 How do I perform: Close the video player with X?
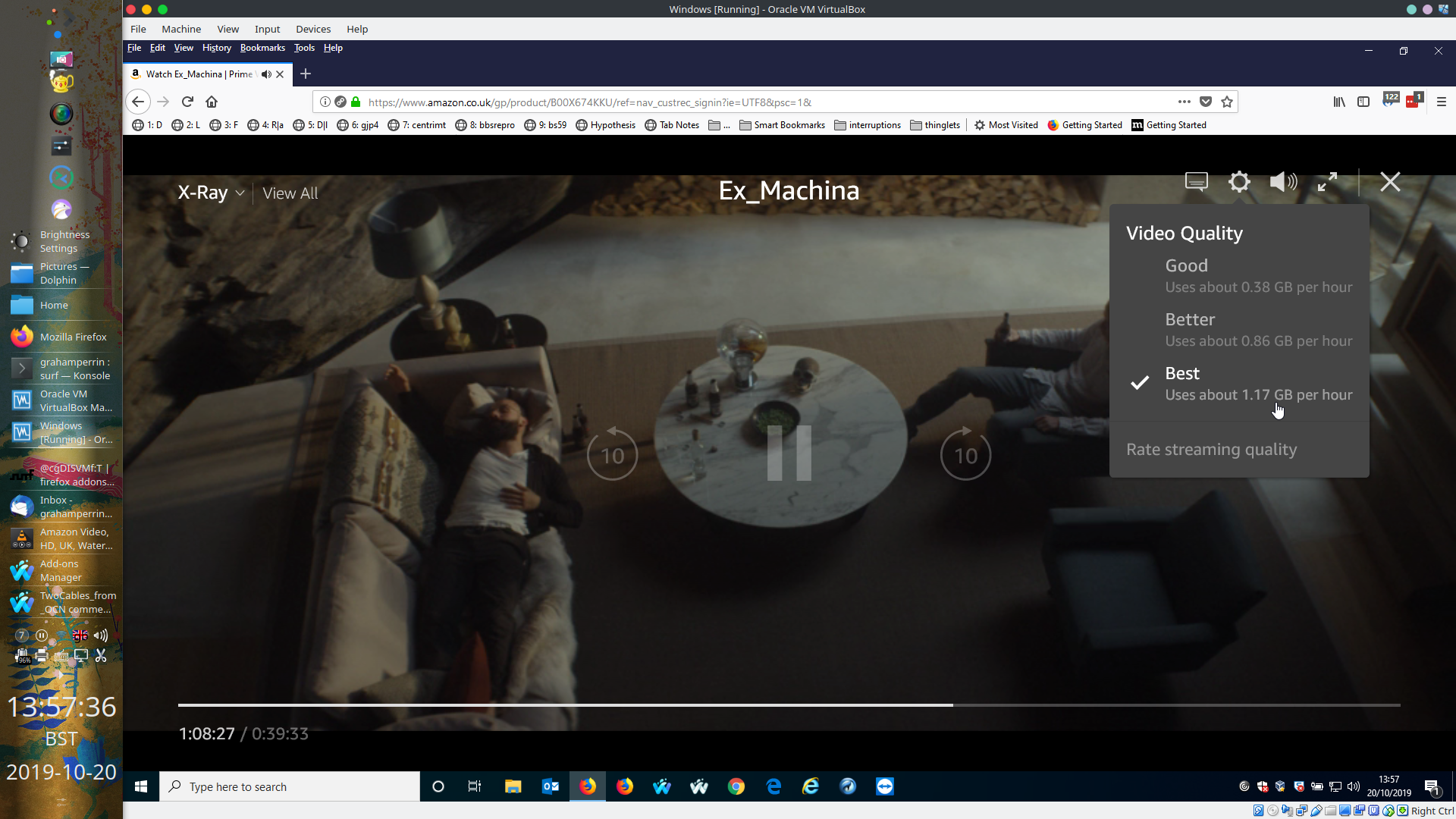pos(1390,182)
